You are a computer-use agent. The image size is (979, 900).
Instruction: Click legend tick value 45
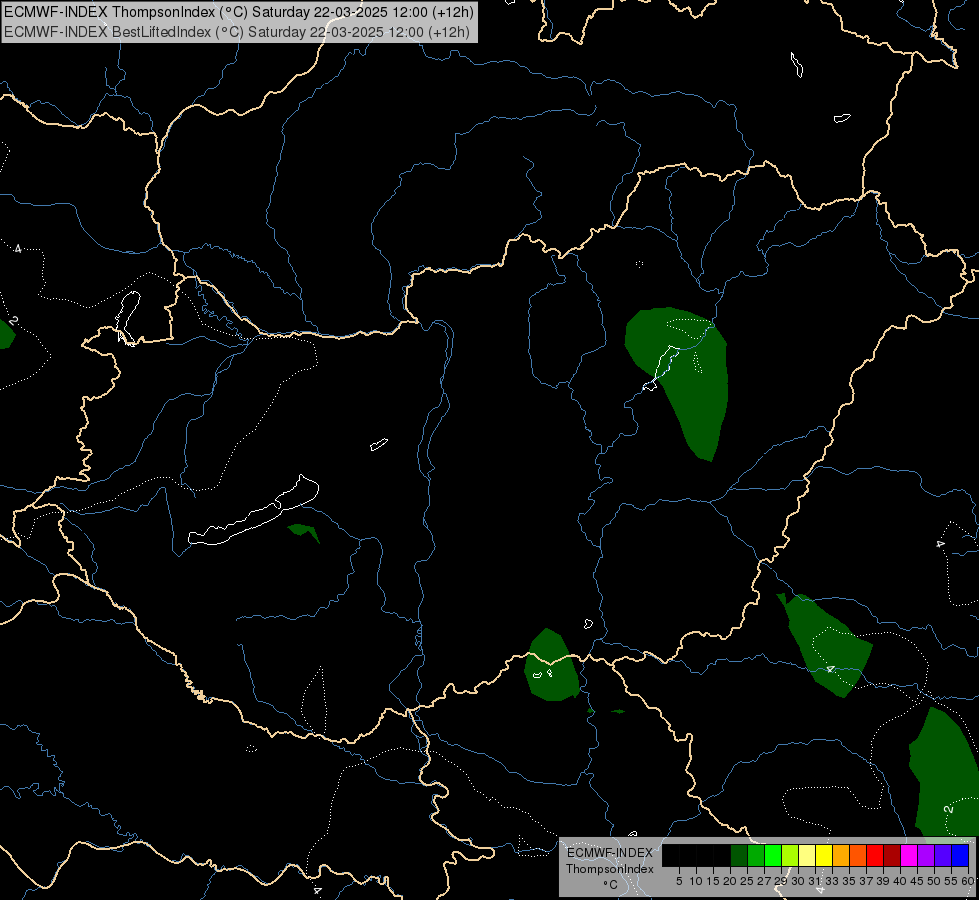917,881
